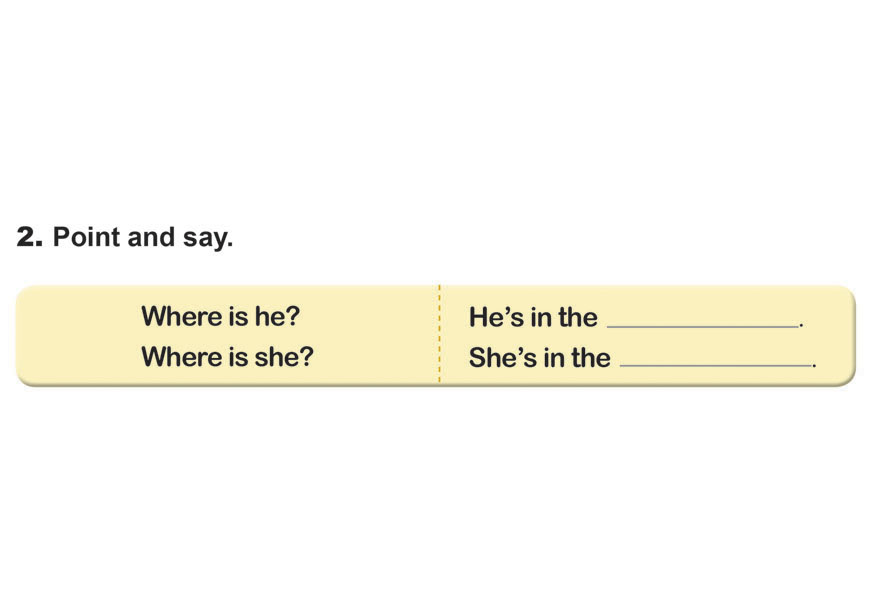This screenshot has height=612, width=873.
Task: Click the dashed vertical divider line
Action: coord(439,335)
